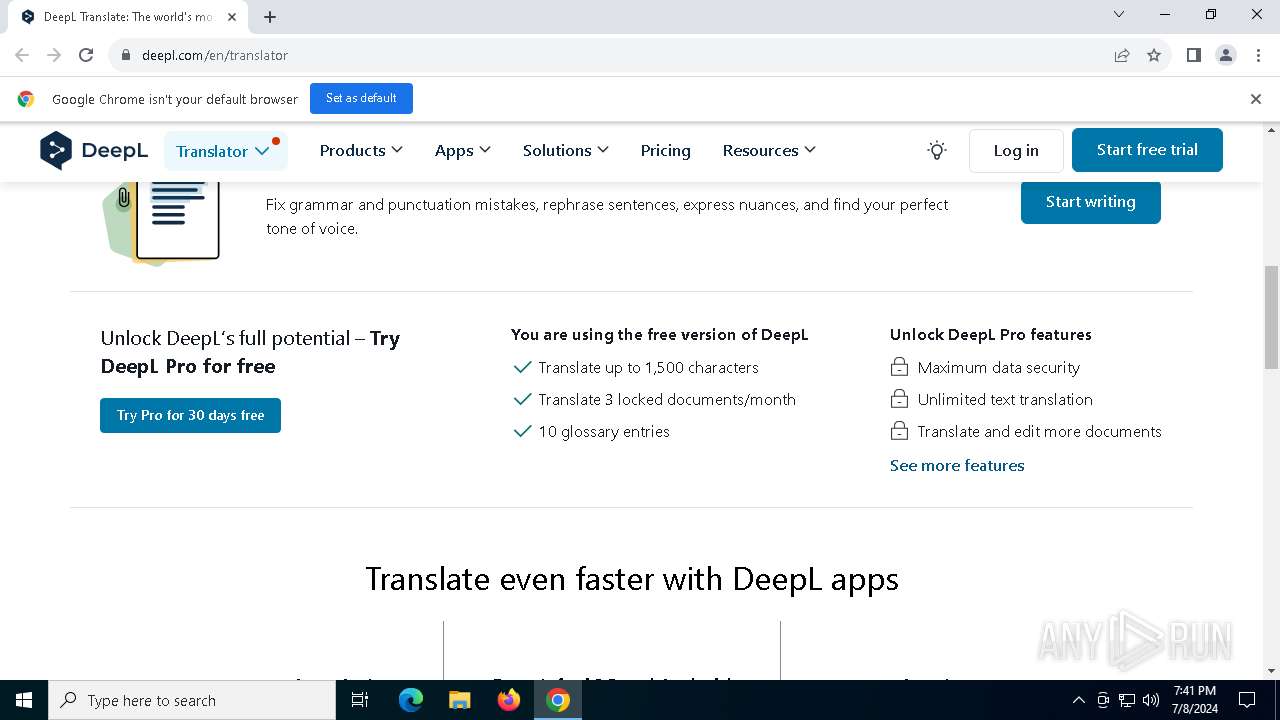The height and width of the screenshot is (720, 1280).
Task: Show hidden system tray icons
Action: (1078, 700)
